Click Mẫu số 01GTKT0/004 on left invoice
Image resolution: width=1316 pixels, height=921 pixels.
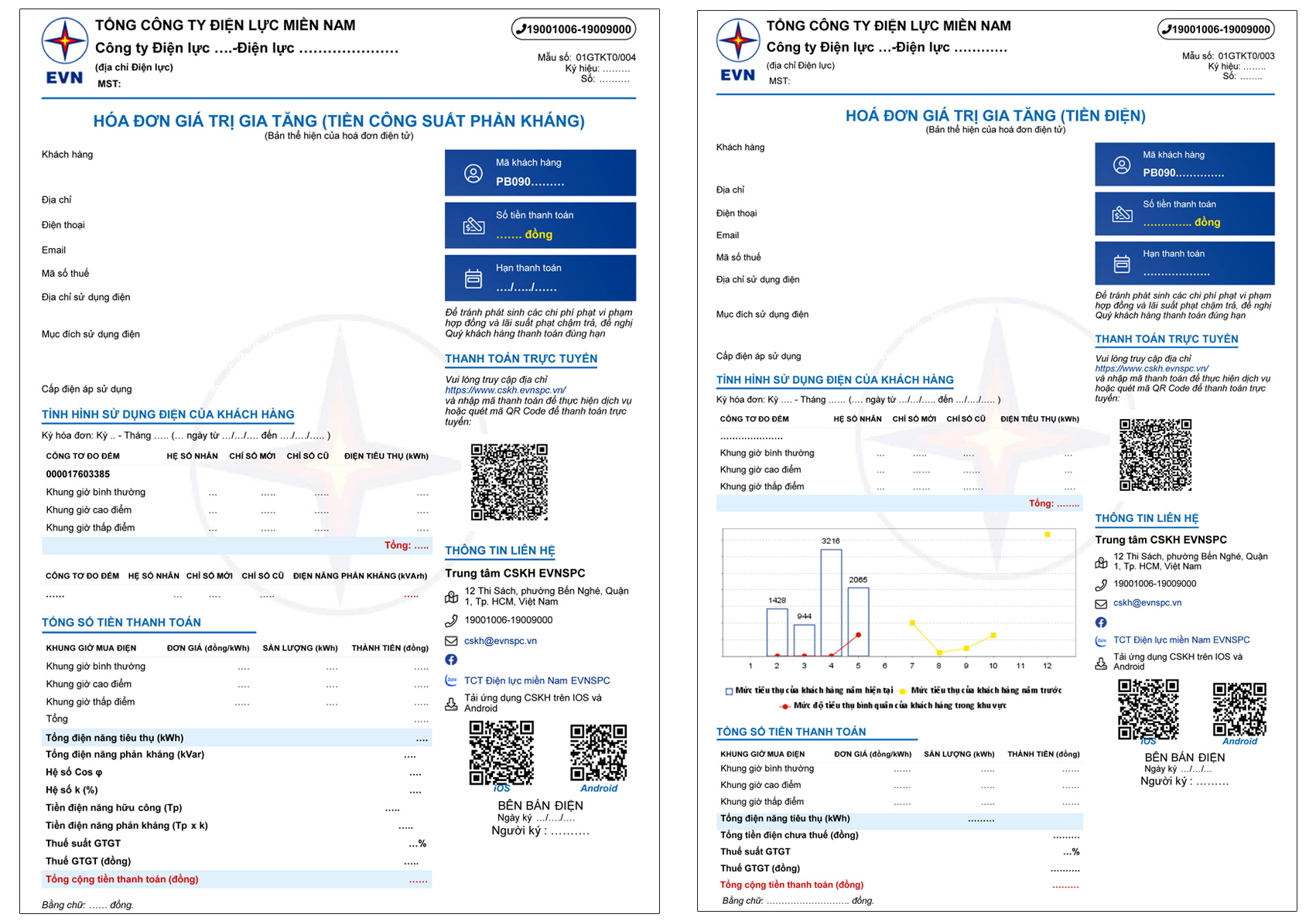point(586,57)
